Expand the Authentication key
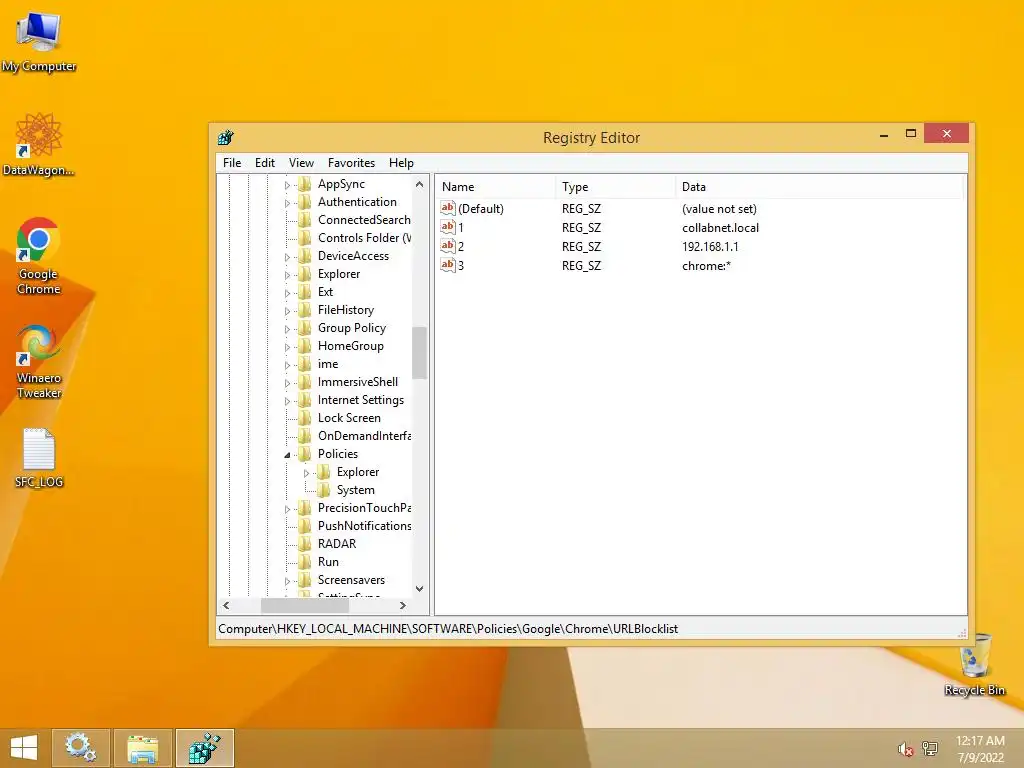1024x768 pixels. coord(287,203)
